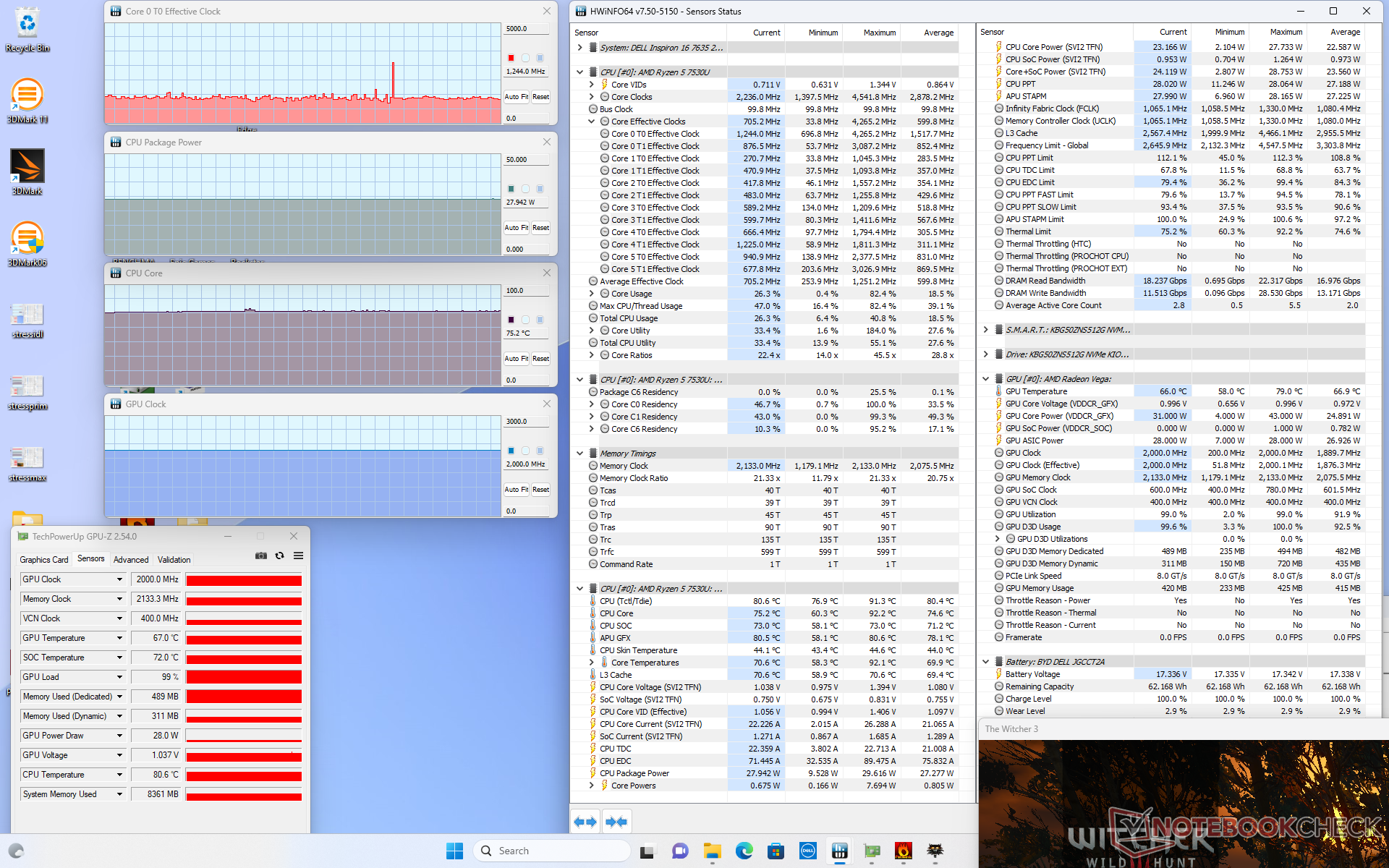Image resolution: width=1389 pixels, height=868 pixels.
Task: Click the 5000.0 maximum field in Core 0 graph
Action: [x=526, y=29]
